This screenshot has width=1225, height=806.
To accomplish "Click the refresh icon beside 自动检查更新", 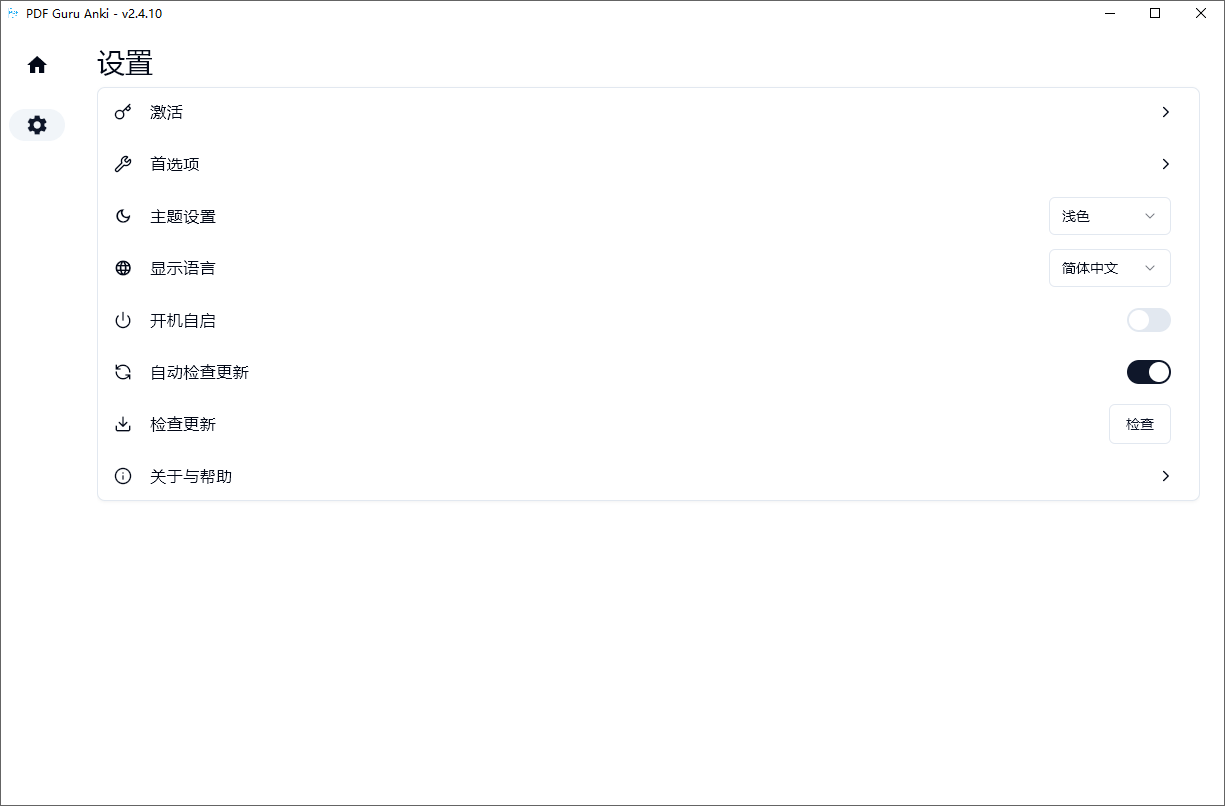I will pos(123,372).
